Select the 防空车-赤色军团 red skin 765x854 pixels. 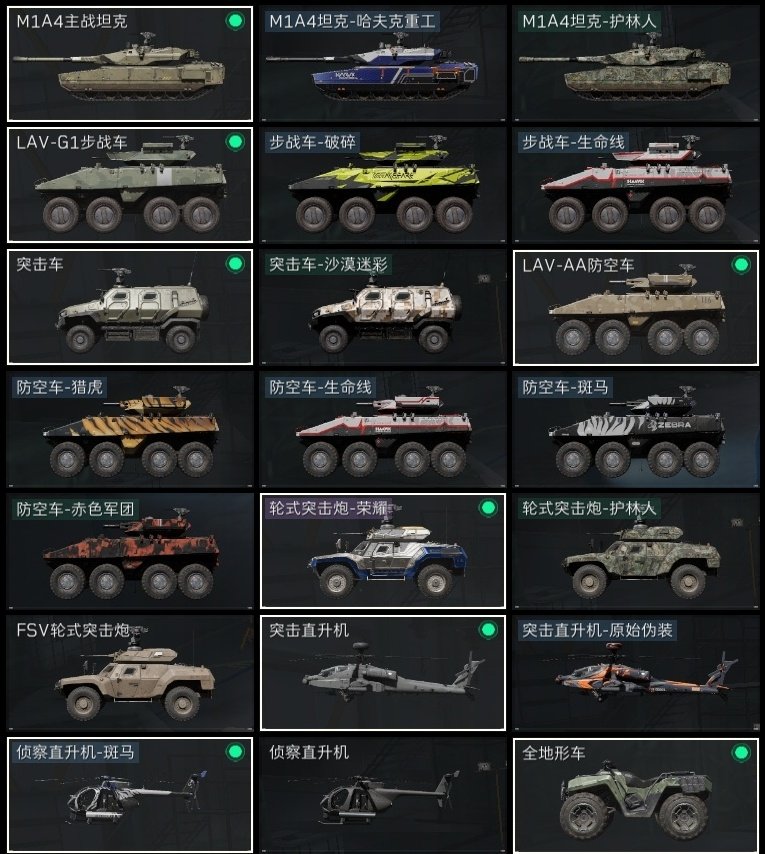point(130,551)
